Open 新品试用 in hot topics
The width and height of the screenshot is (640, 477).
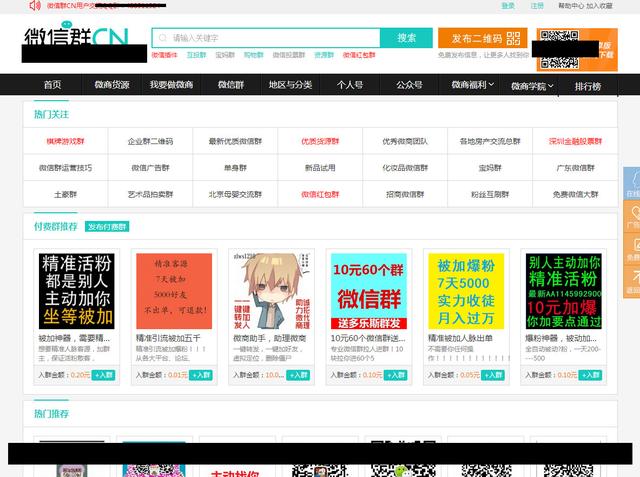tap(320, 168)
